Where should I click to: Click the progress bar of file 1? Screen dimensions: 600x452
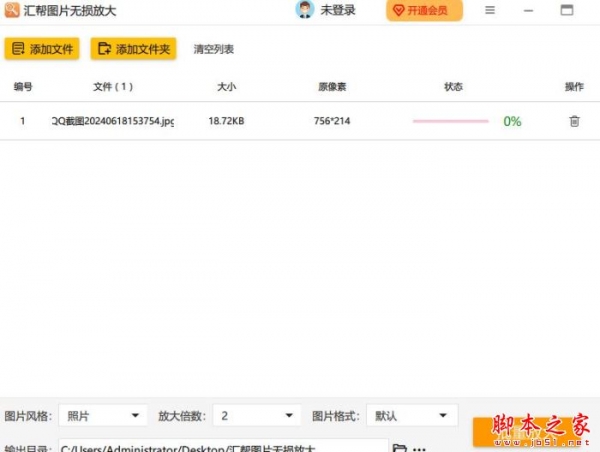tap(451, 121)
